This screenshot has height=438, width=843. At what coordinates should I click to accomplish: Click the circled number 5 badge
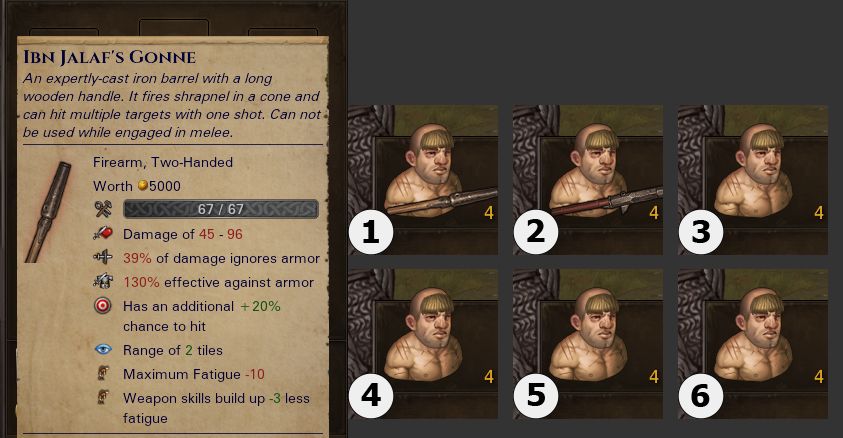[536, 396]
